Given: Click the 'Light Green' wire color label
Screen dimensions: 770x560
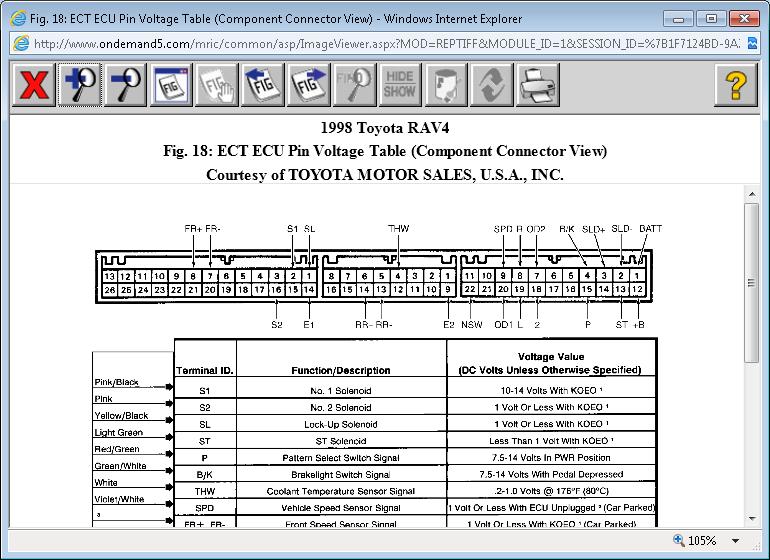Looking at the screenshot, I should coord(118,432).
